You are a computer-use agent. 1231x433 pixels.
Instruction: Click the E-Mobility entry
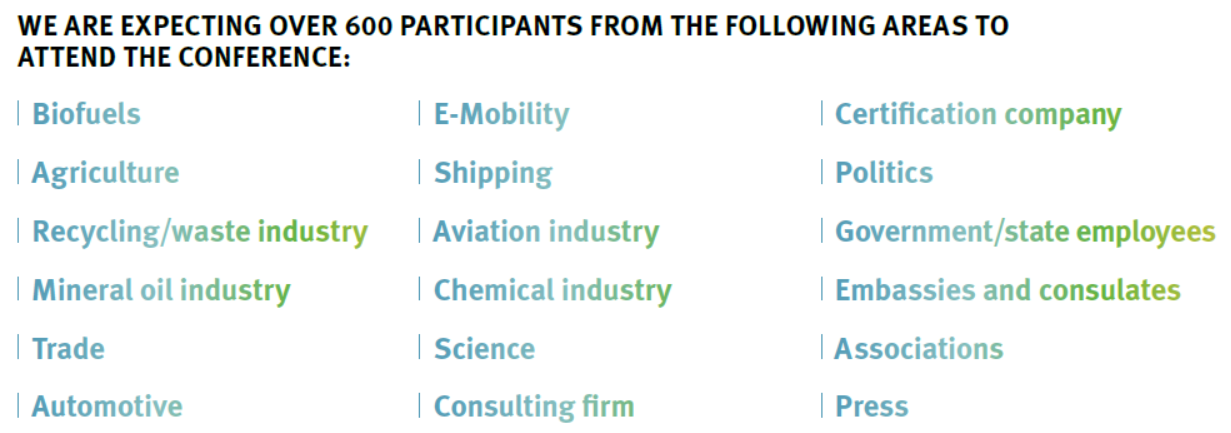tap(501, 115)
